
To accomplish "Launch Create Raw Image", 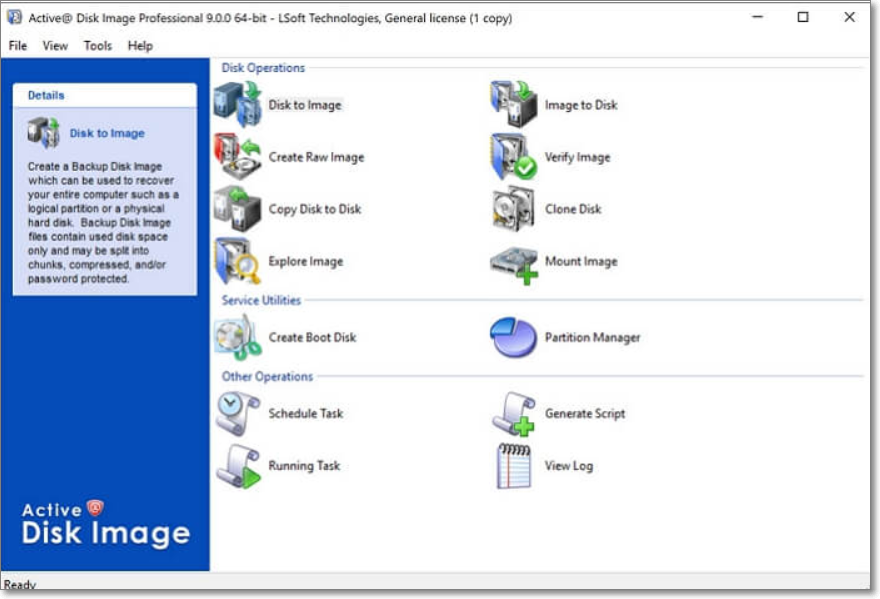I will pyautogui.click(x=316, y=157).
